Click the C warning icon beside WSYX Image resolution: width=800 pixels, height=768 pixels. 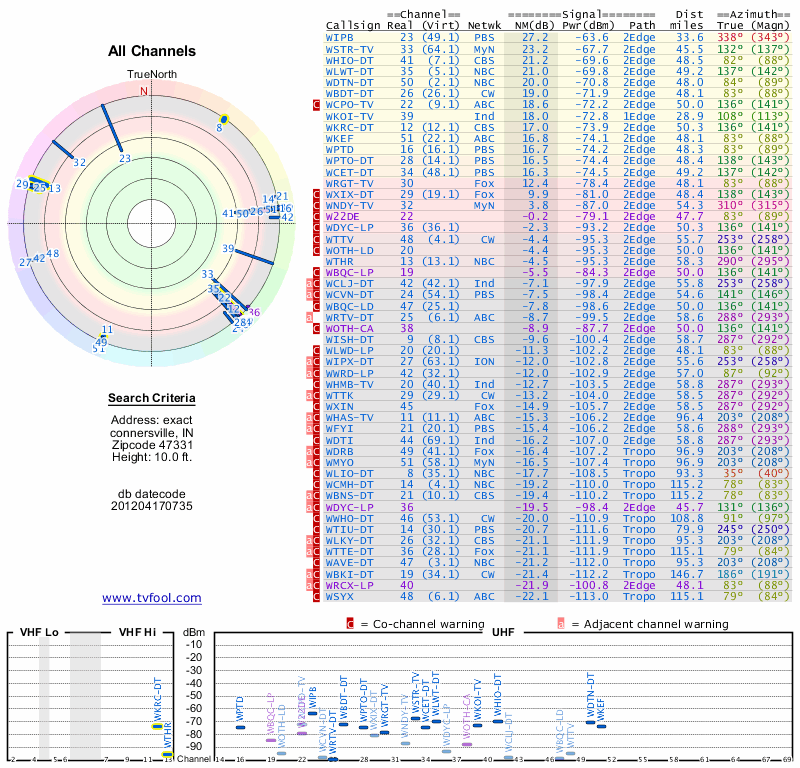316,597
